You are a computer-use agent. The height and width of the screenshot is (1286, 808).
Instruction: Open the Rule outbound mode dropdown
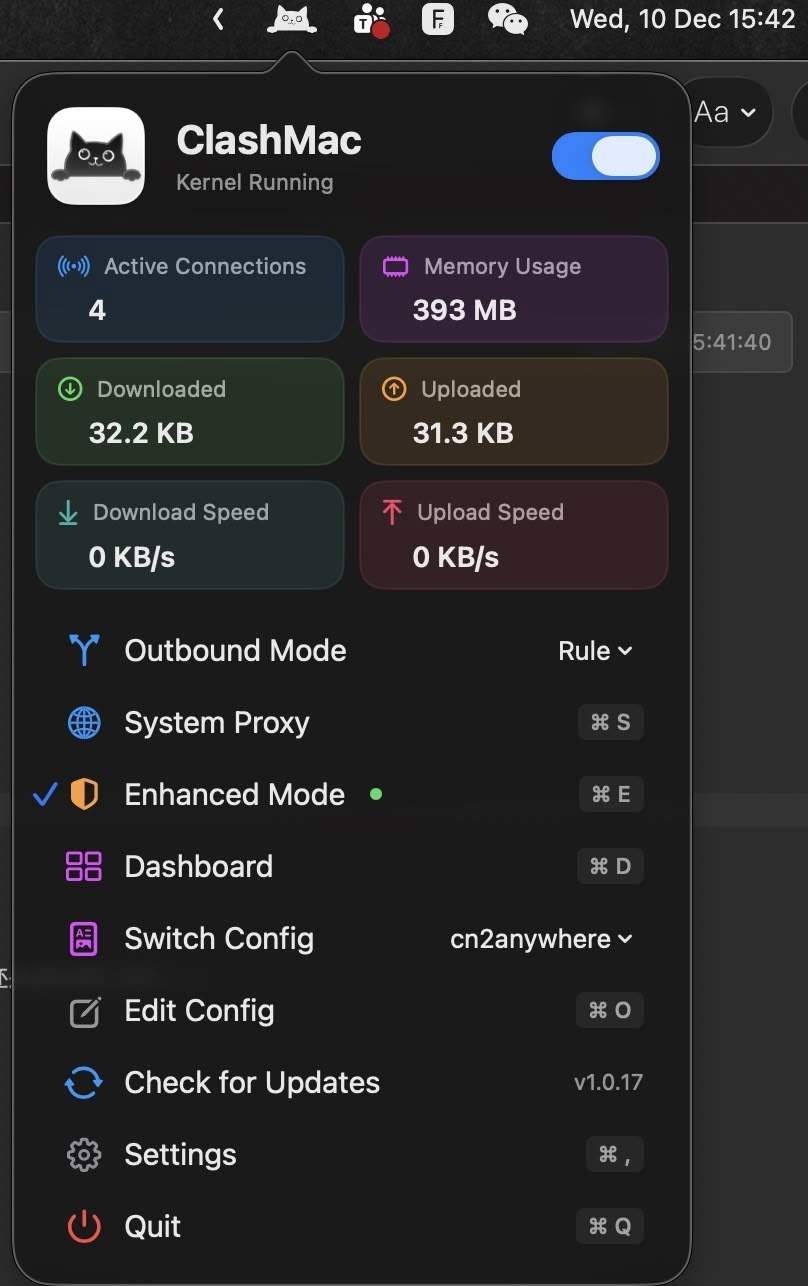tap(595, 651)
